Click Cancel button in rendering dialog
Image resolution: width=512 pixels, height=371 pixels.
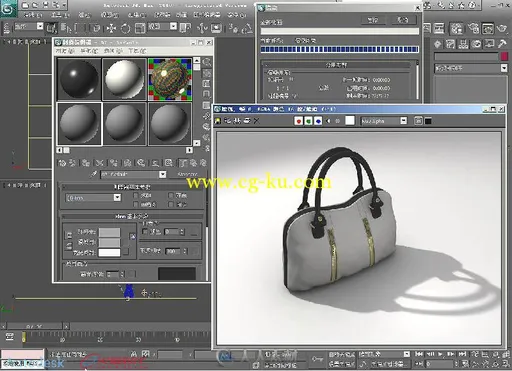(402, 21)
